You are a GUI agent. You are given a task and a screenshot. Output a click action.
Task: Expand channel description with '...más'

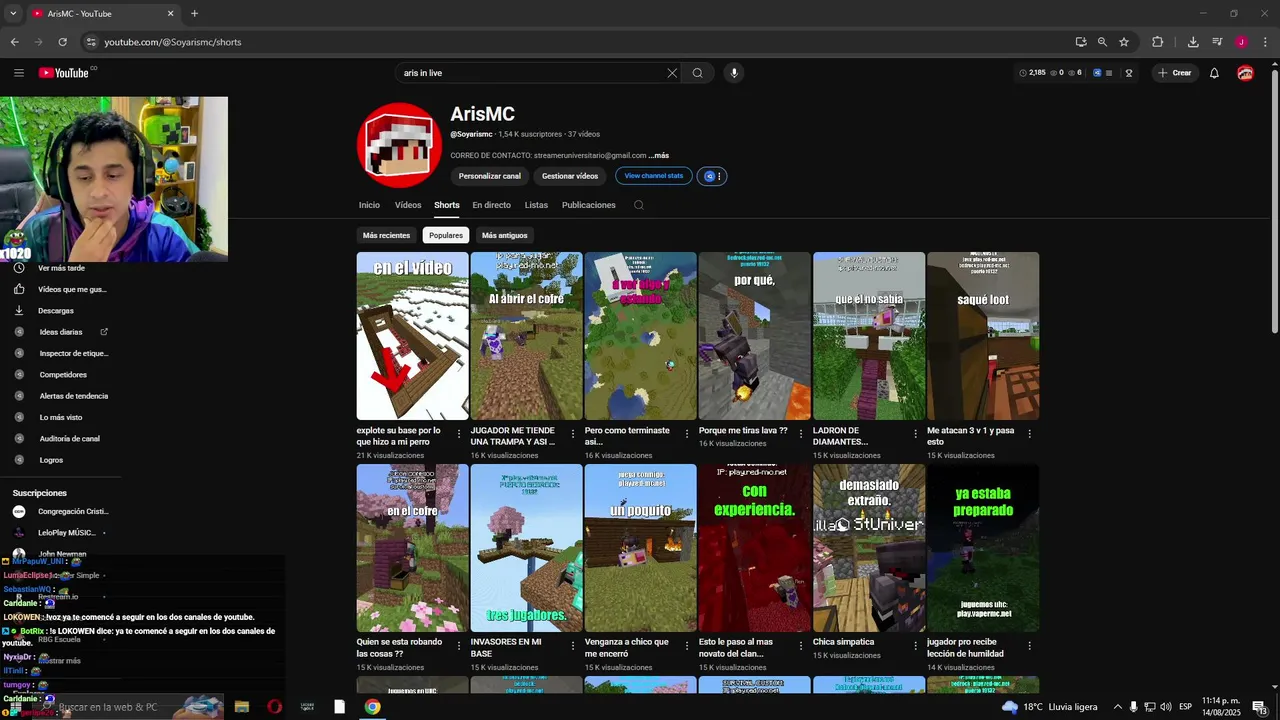pos(658,156)
